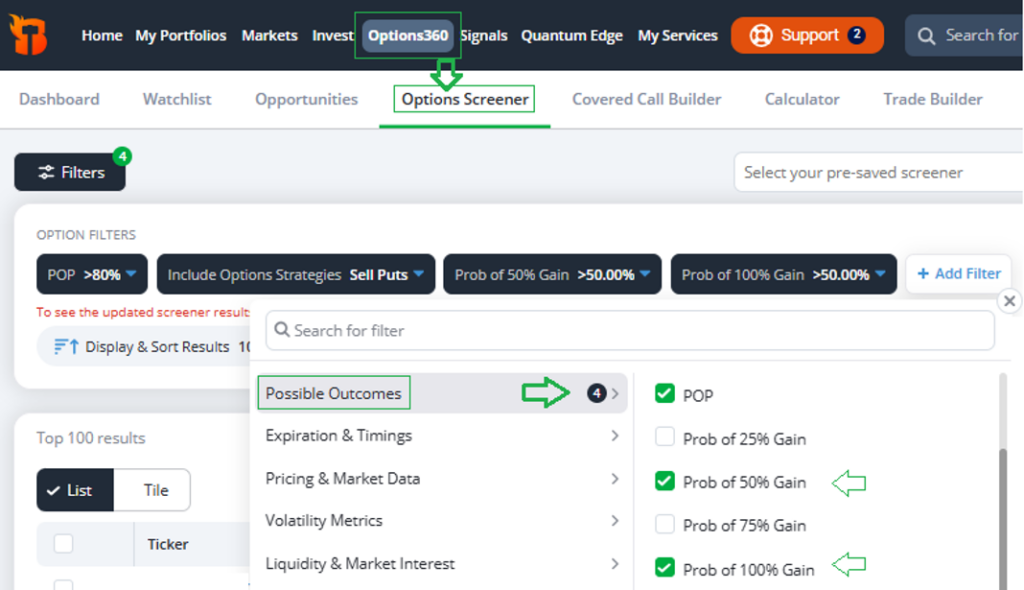
Task: Click the Filters button
Action: 70,172
